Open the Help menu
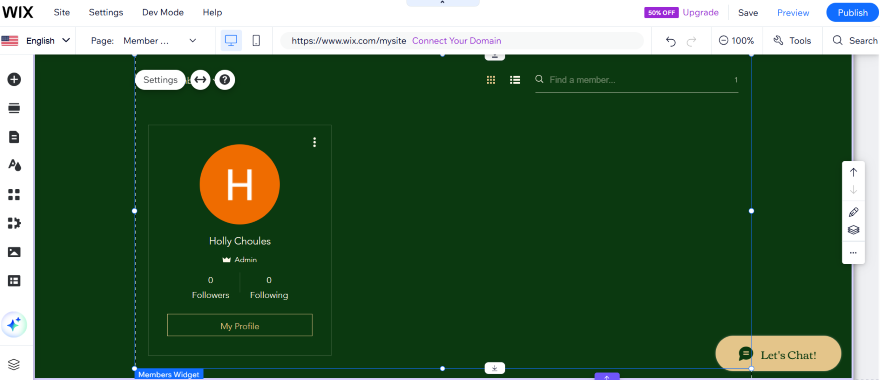Screen dimensions: 880x380 click(212, 12)
